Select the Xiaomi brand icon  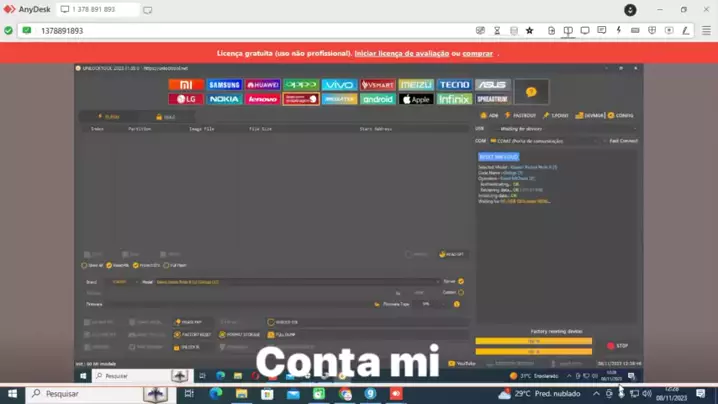click(x=186, y=86)
